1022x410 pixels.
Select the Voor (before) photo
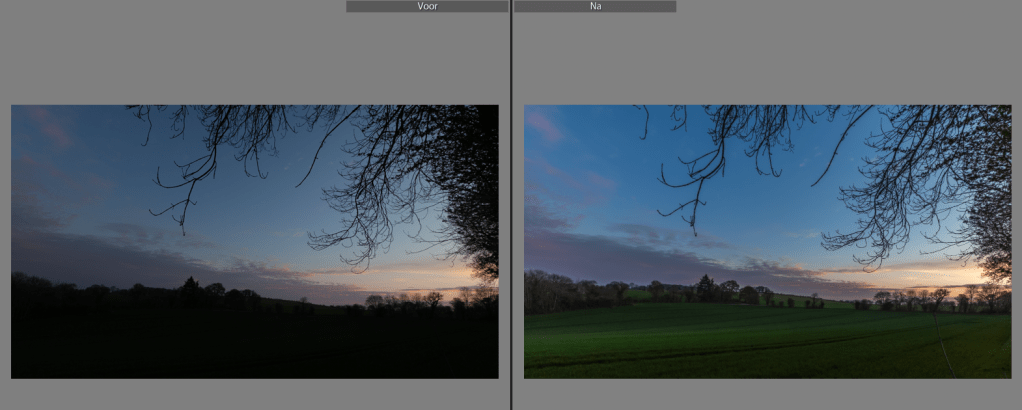[254, 241]
